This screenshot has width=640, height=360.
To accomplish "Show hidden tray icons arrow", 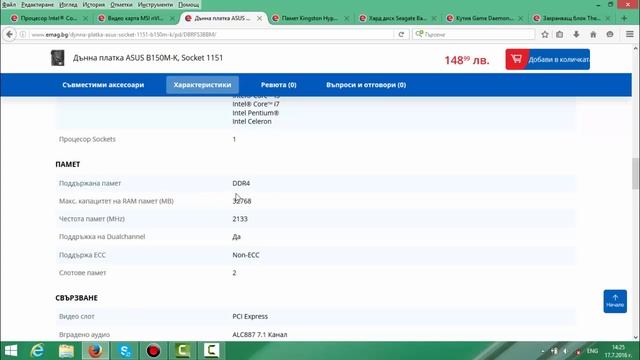I will pyautogui.click(x=542, y=351).
